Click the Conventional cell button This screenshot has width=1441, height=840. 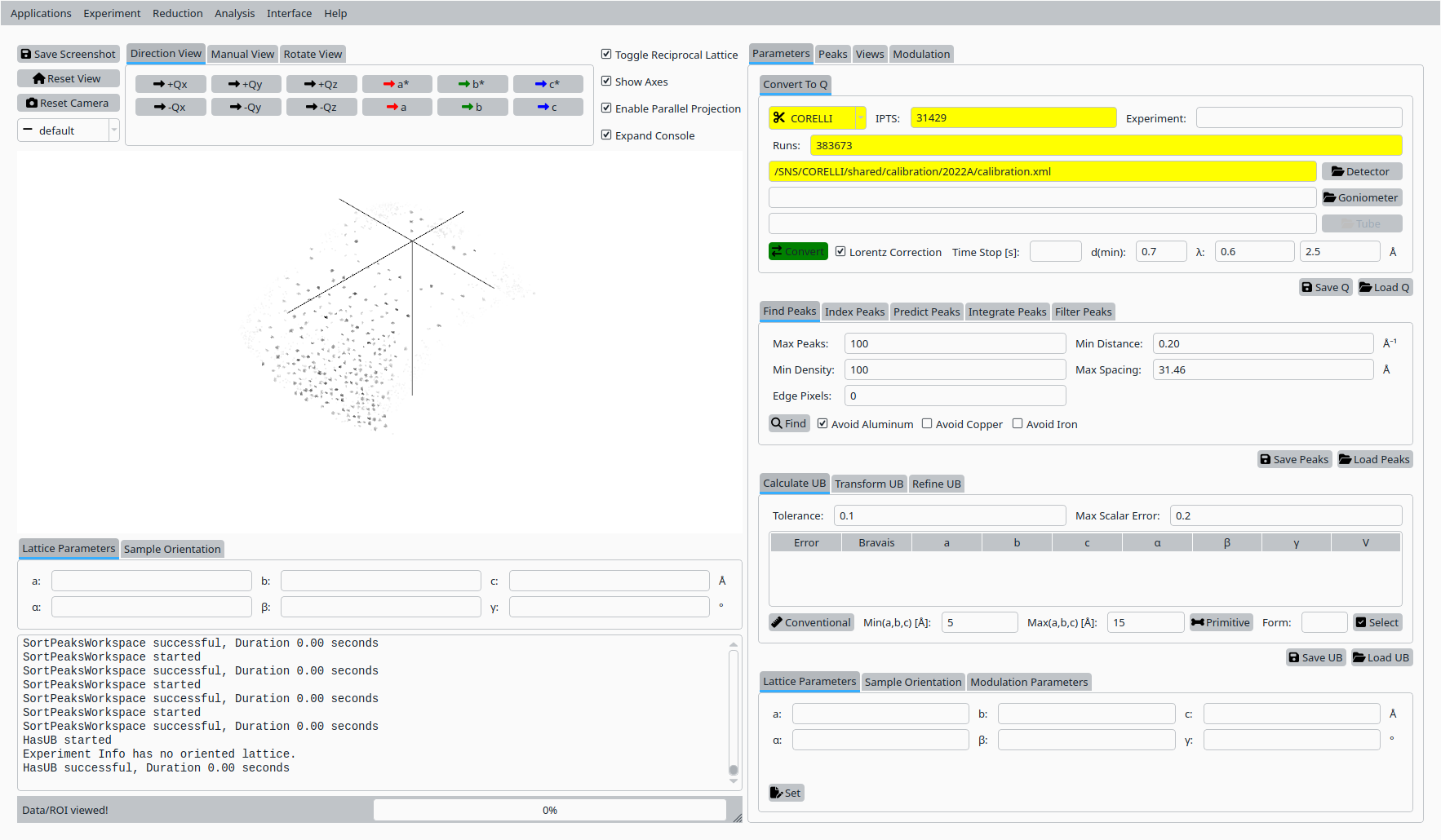coord(811,622)
